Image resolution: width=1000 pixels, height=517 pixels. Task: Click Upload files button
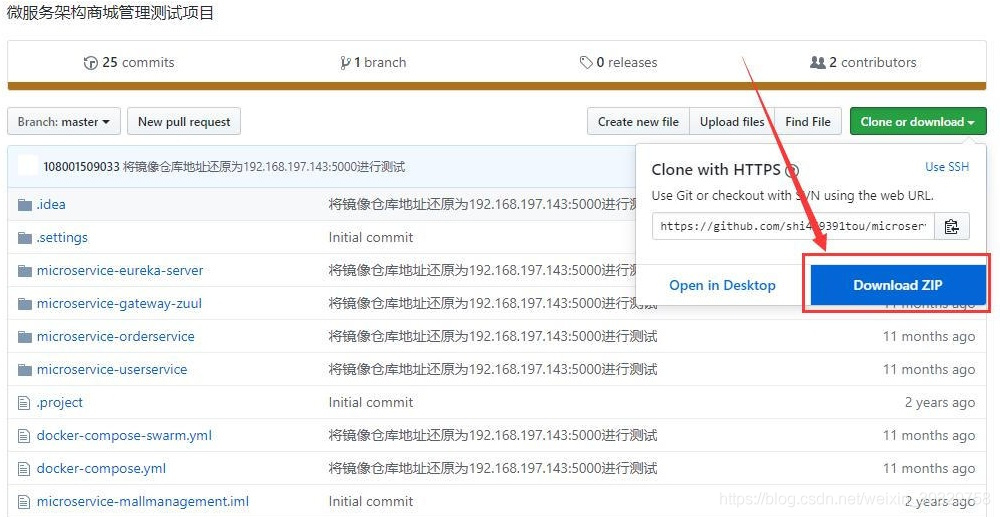coord(732,121)
